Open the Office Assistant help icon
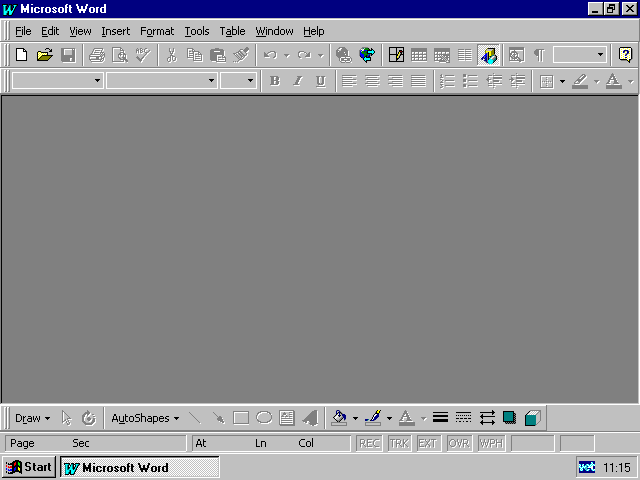 (626, 55)
